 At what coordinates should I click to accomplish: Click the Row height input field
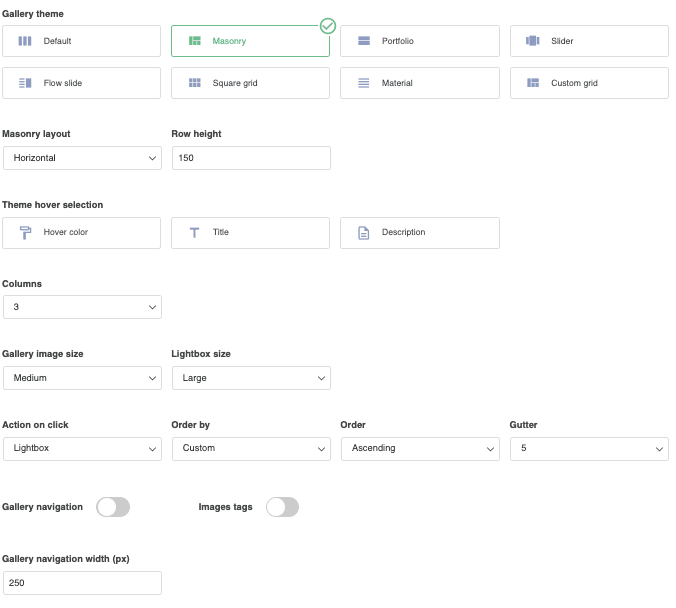(x=251, y=158)
